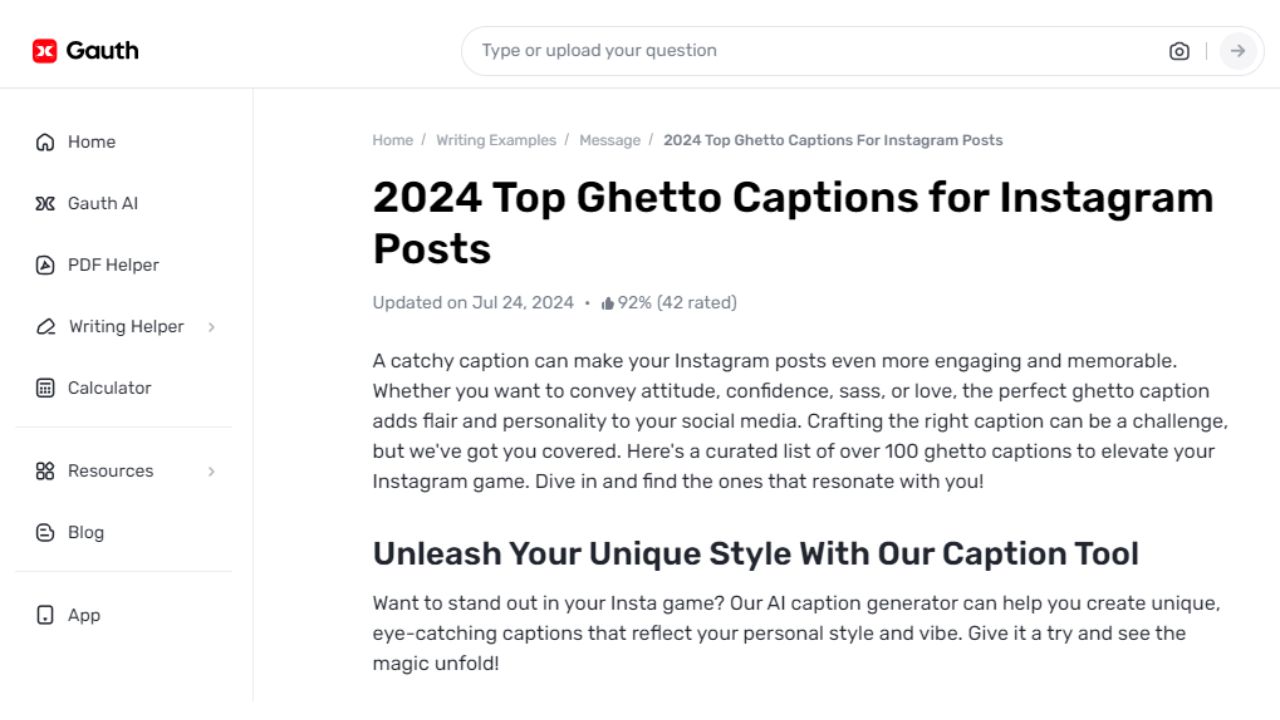The image size is (1280, 720).
Task: Select the Home icon in the sidebar
Action: point(44,142)
